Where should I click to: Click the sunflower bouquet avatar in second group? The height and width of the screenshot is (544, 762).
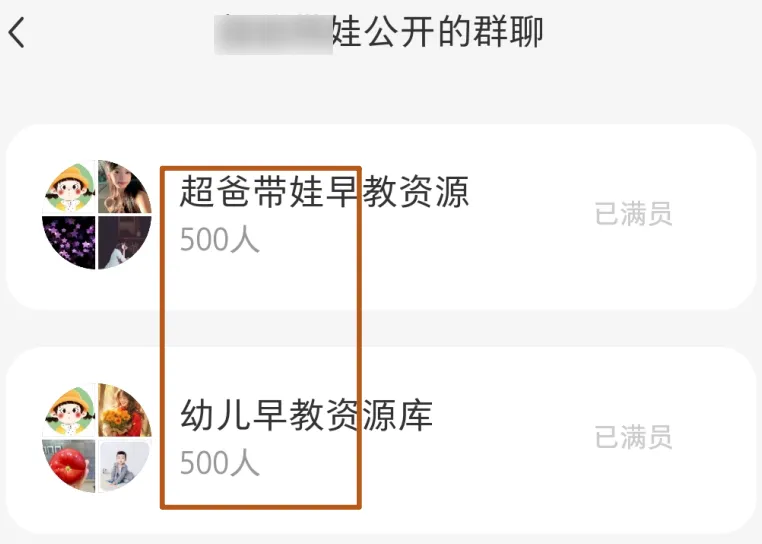click(x=125, y=410)
